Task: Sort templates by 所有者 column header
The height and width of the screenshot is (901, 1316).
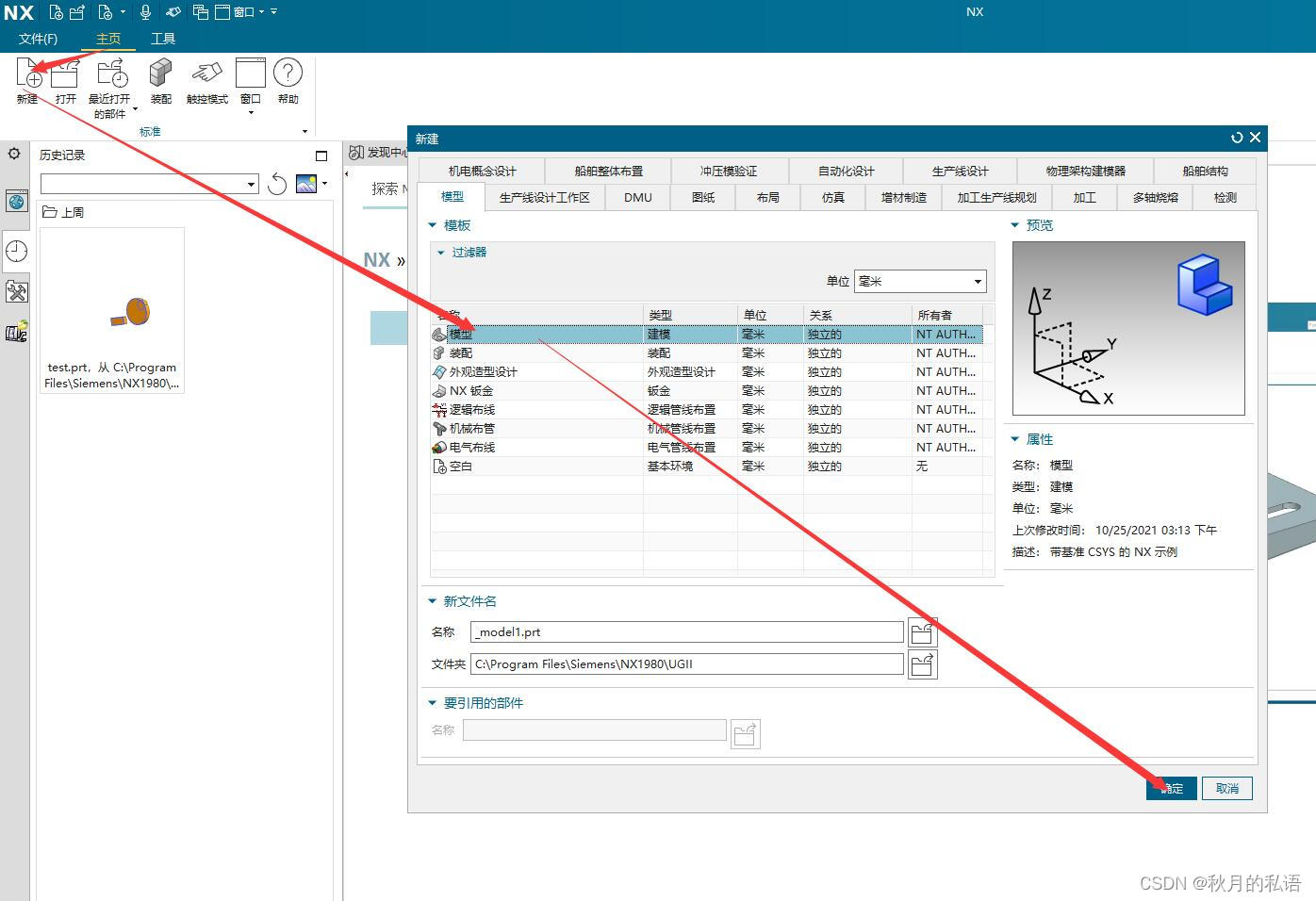Action: [x=946, y=315]
